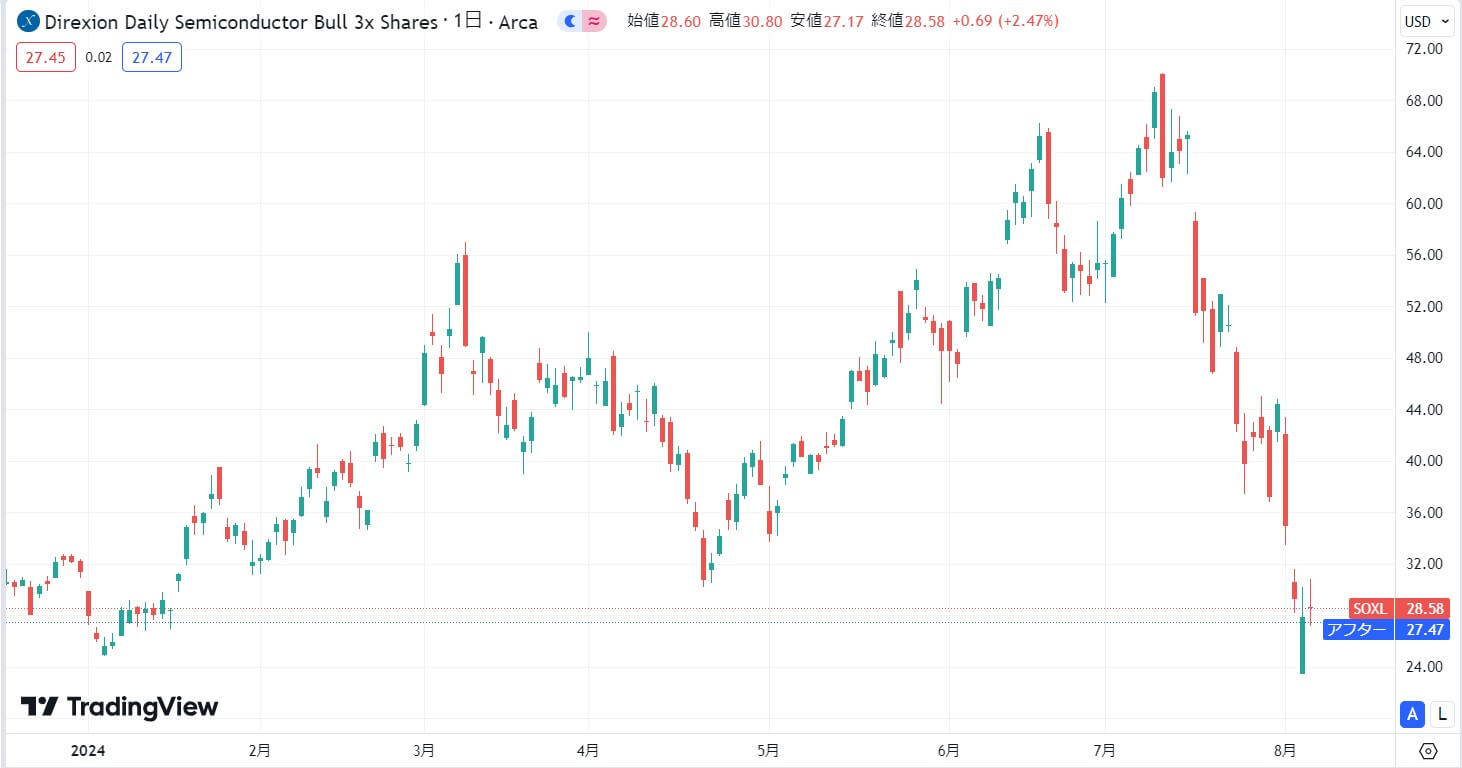
Task: Click the 終値 28.58 close value
Action: click(909, 21)
